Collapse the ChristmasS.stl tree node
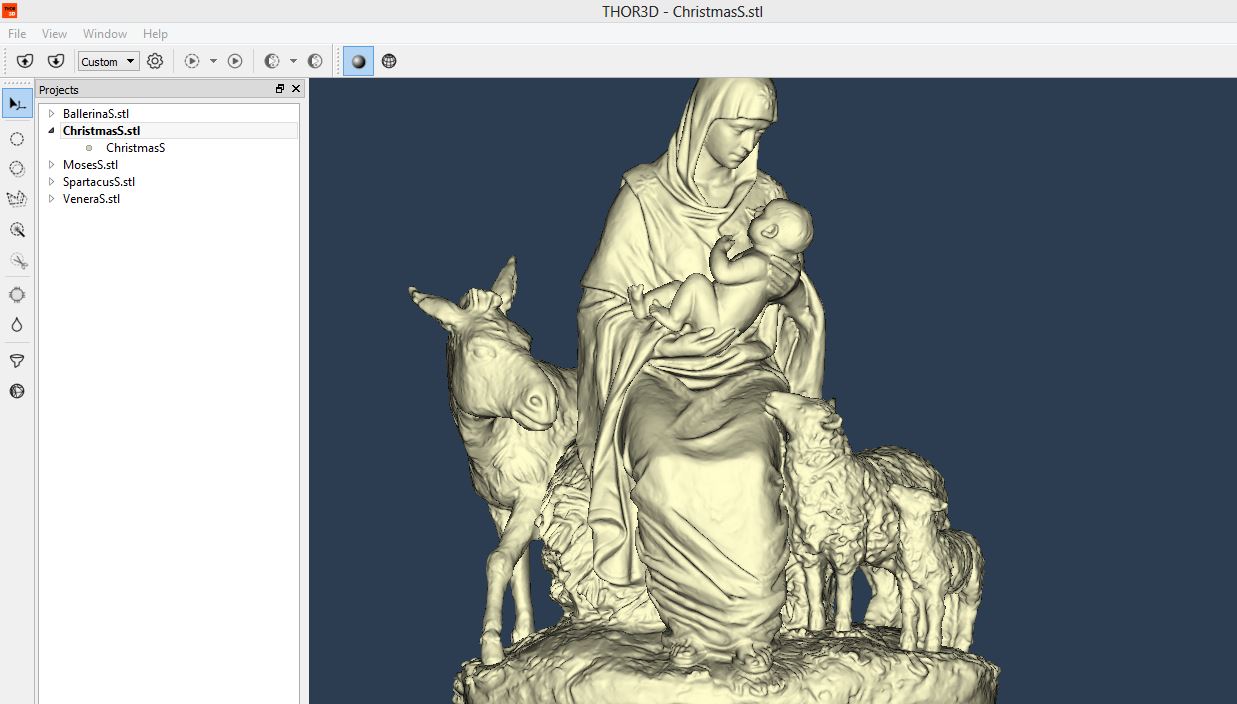Viewport: 1237px width, 704px height. pyautogui.click(x=52, y=131)
